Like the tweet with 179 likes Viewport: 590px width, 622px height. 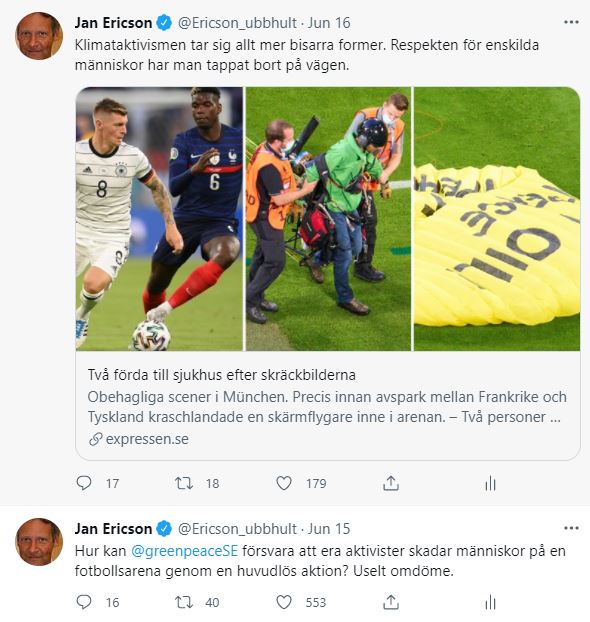(x=284, y=483)
